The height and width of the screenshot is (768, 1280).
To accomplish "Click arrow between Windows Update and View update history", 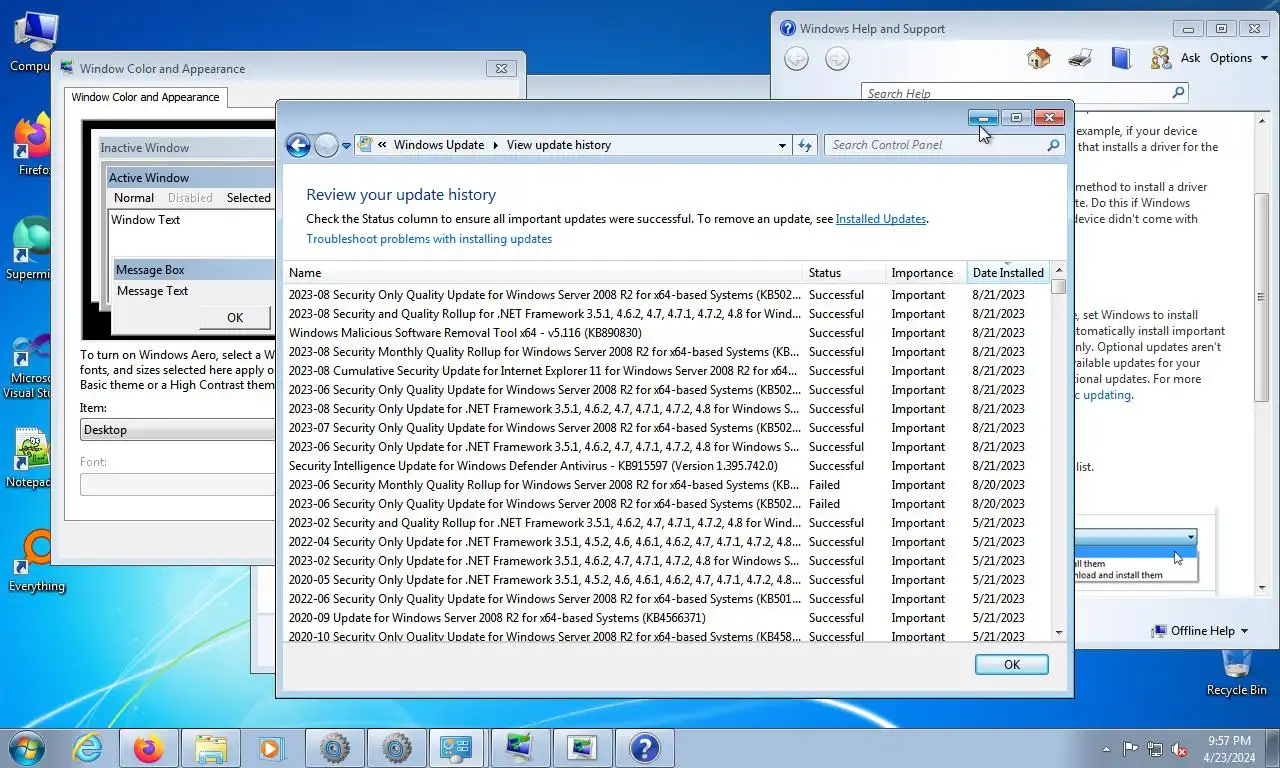I will click(x=495, y=145).
